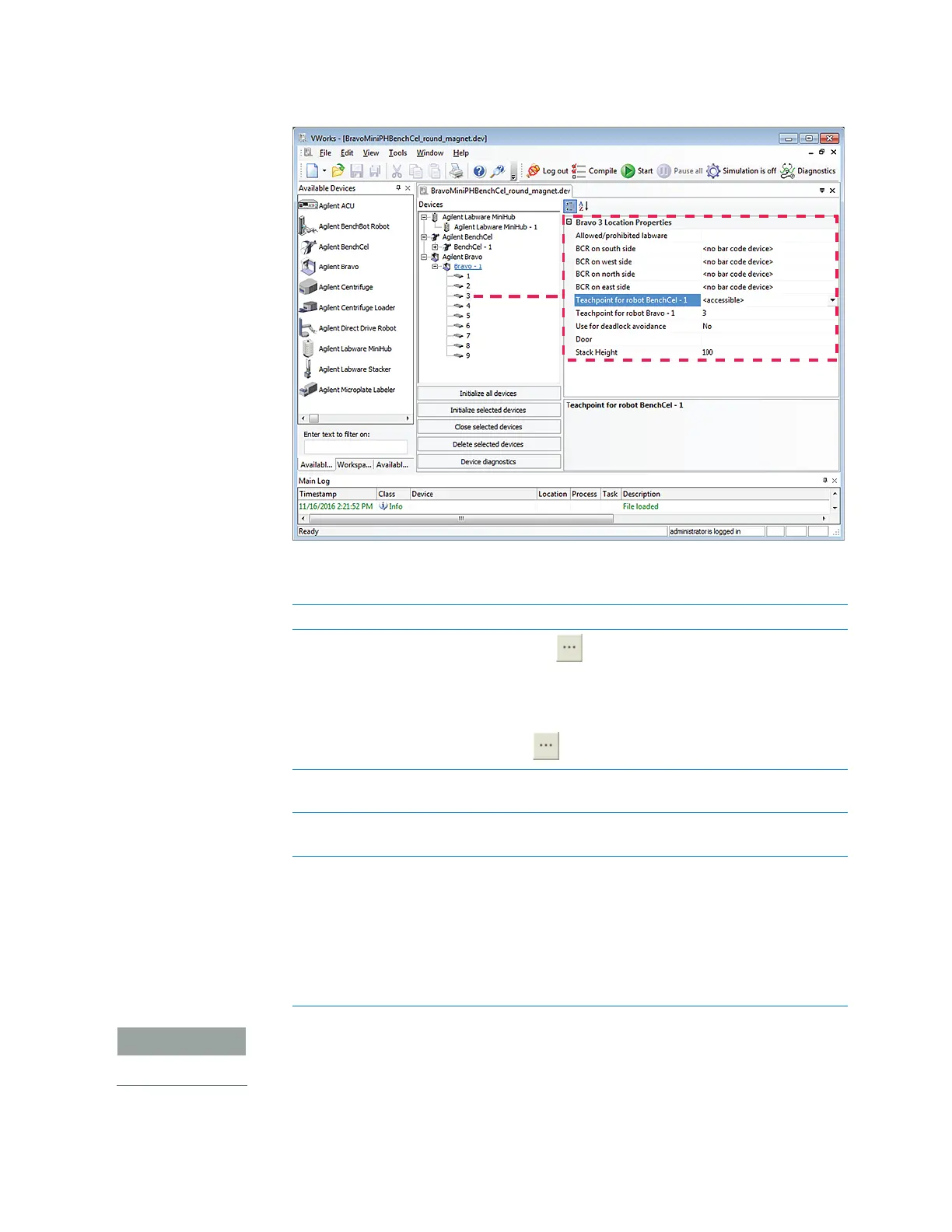Select the Agilent Microplate Labeler device
Viewport: 952px width, 1232px height.
click(347, 389)
